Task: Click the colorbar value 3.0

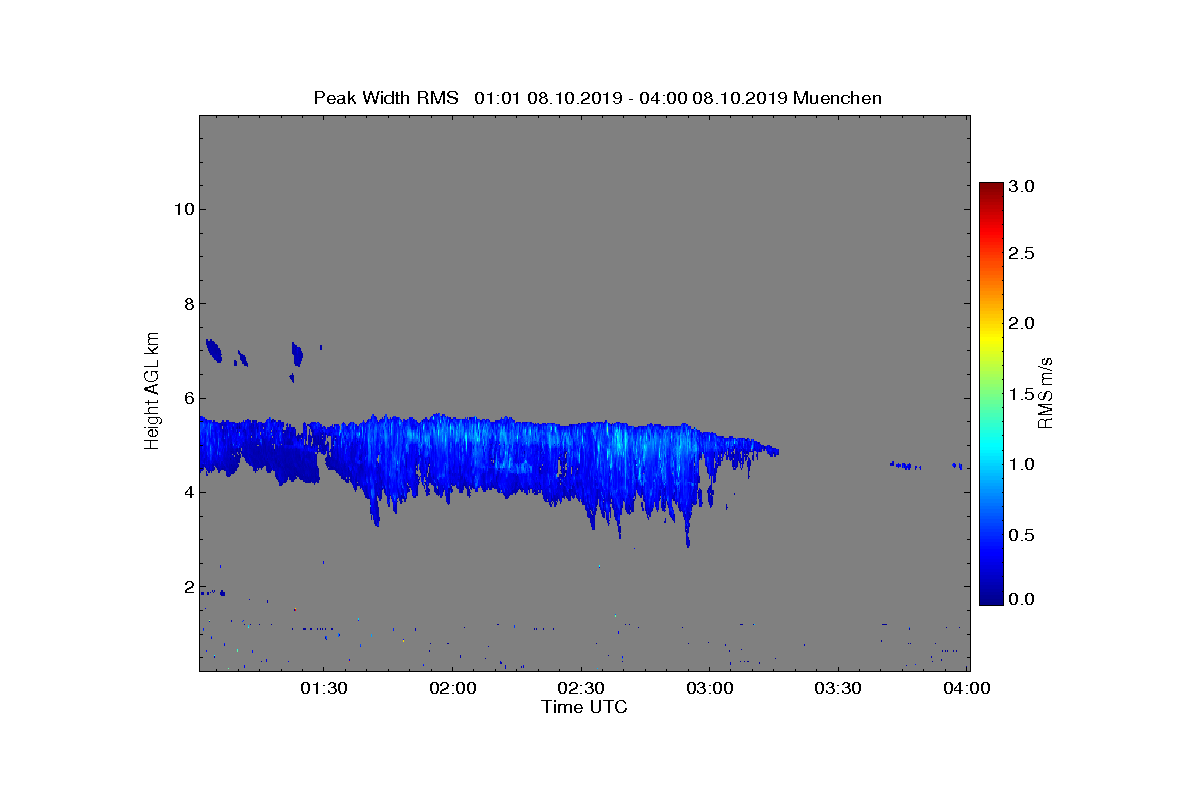Action: (x=1021, y=186)
